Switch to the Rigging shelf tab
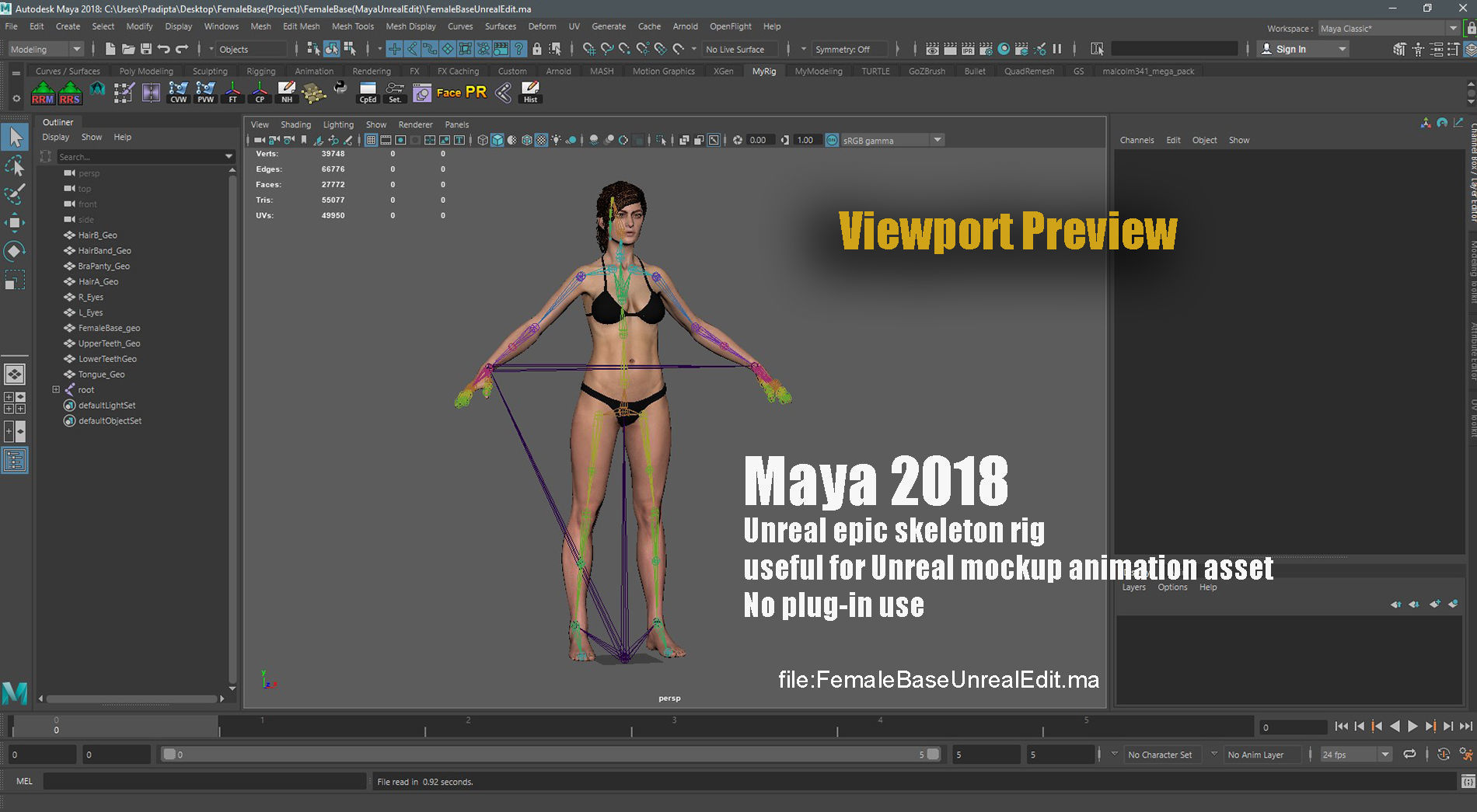This screenshot has height=812, width=1477. tap(261, 71)
